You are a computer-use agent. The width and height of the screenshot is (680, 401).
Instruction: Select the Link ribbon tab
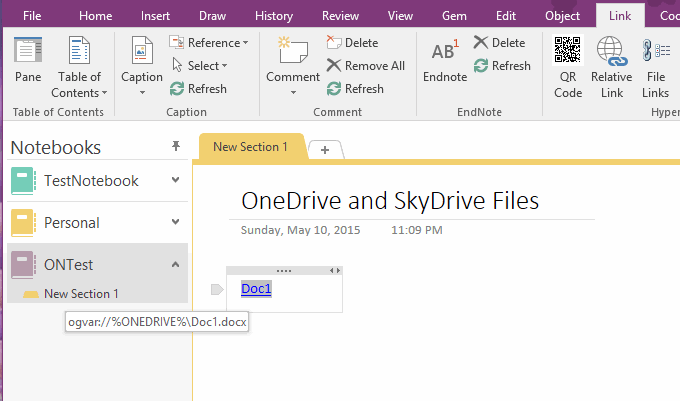tap(620, 16)
